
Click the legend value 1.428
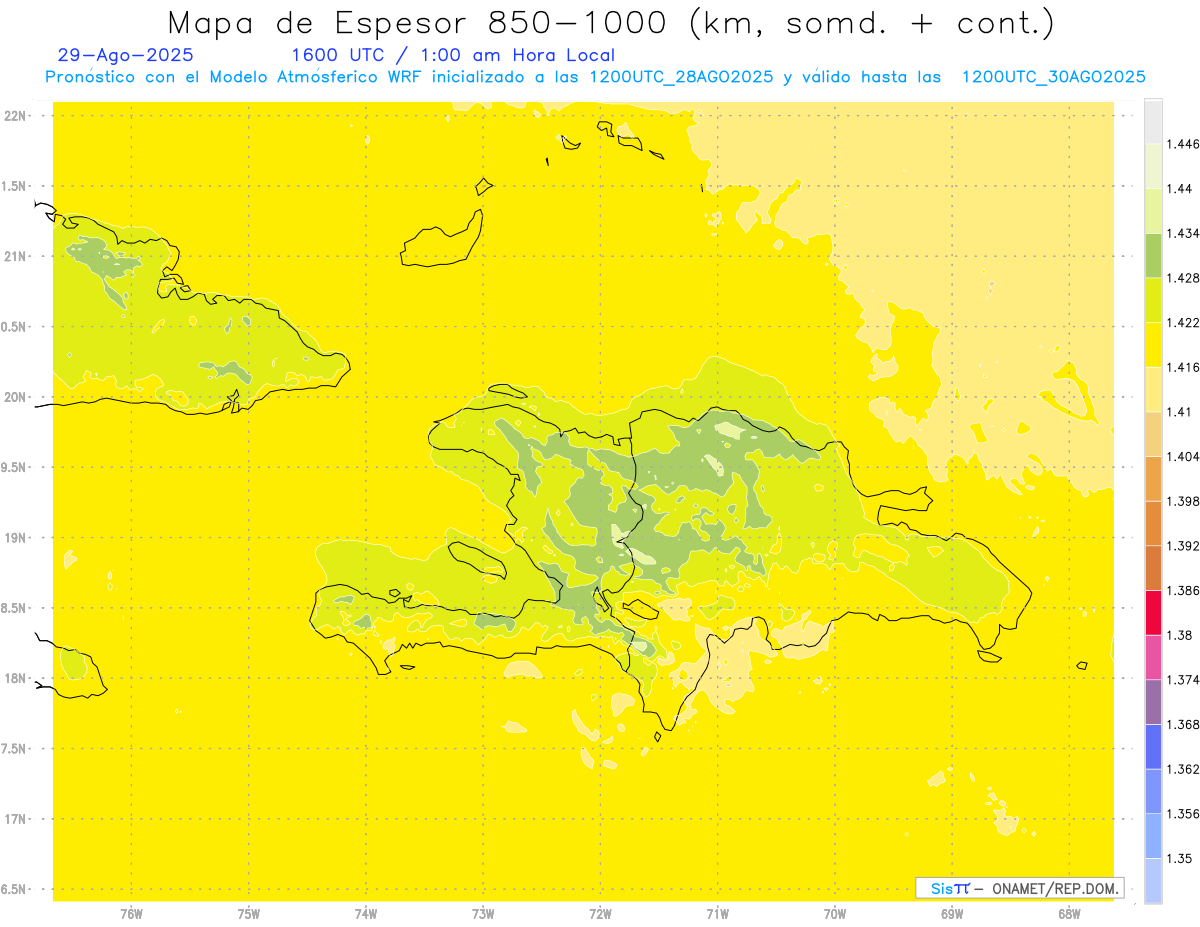pos(1184,278)
